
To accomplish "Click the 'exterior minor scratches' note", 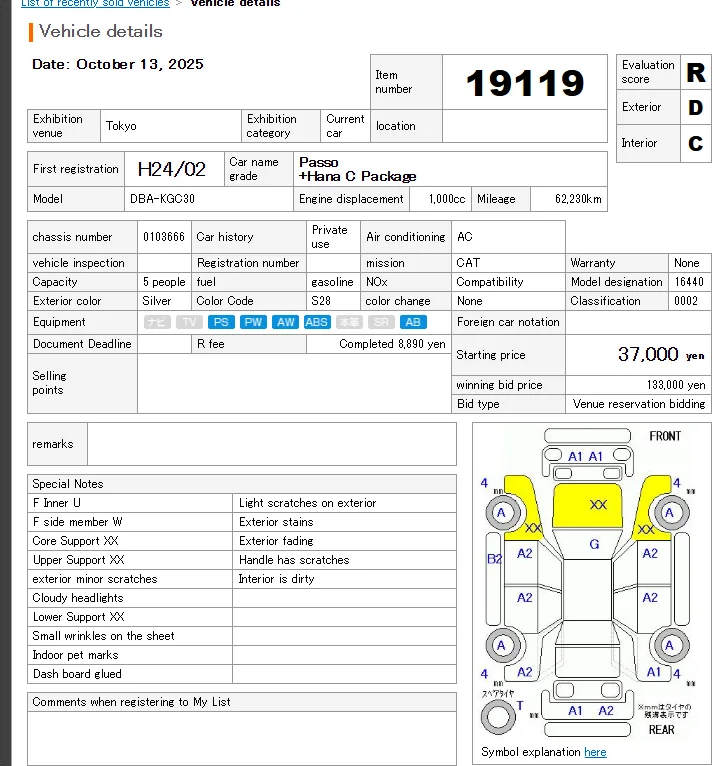I will click(95, 579).
